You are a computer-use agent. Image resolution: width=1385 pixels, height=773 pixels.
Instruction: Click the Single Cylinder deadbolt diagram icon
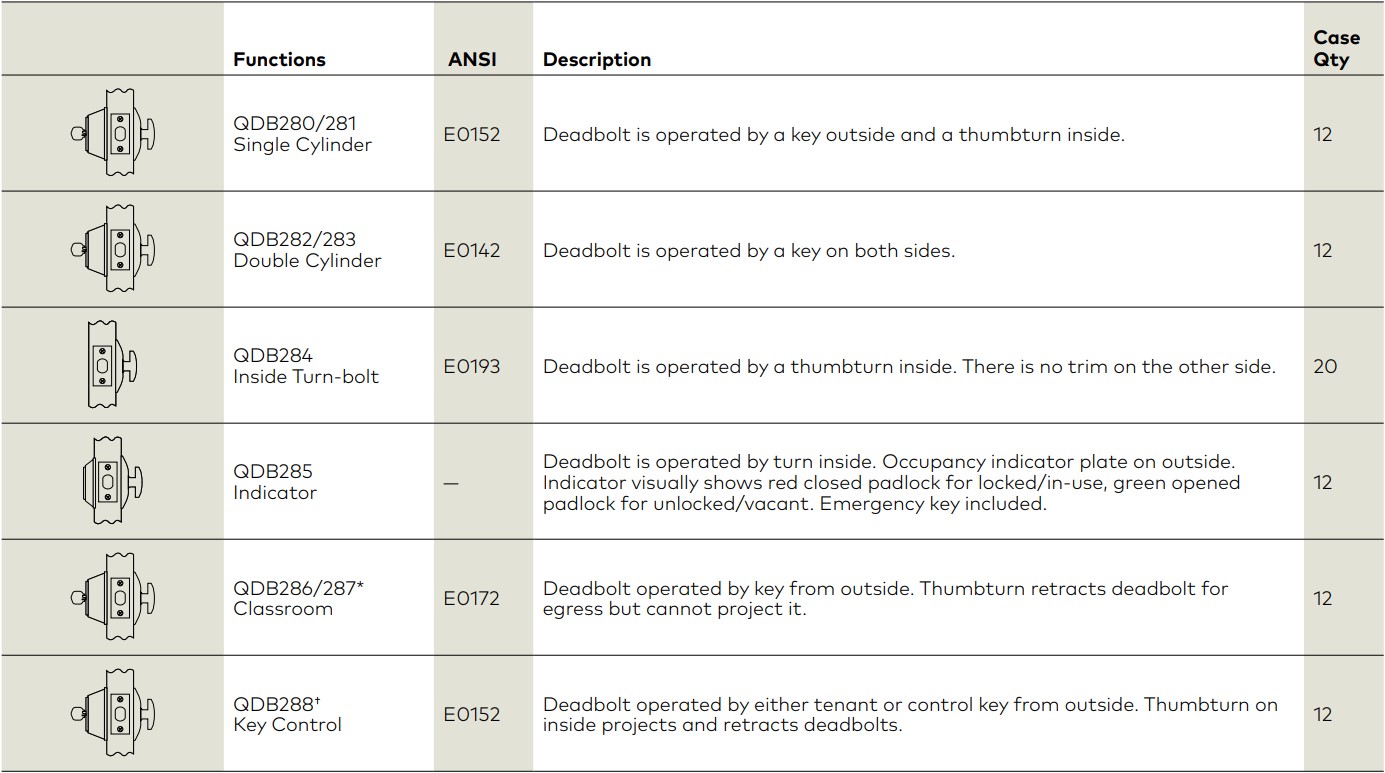click(x=113, y=134)
